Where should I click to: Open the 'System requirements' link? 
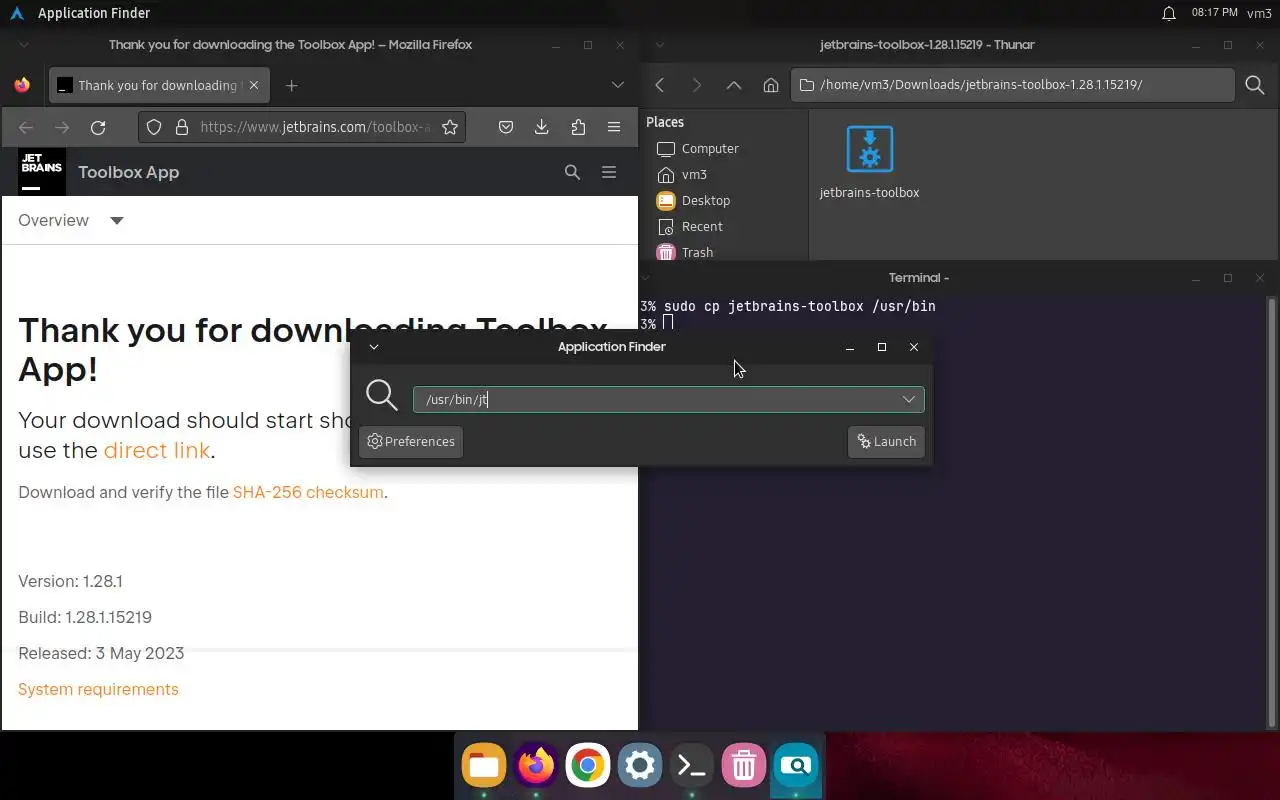tap(98, 689)
